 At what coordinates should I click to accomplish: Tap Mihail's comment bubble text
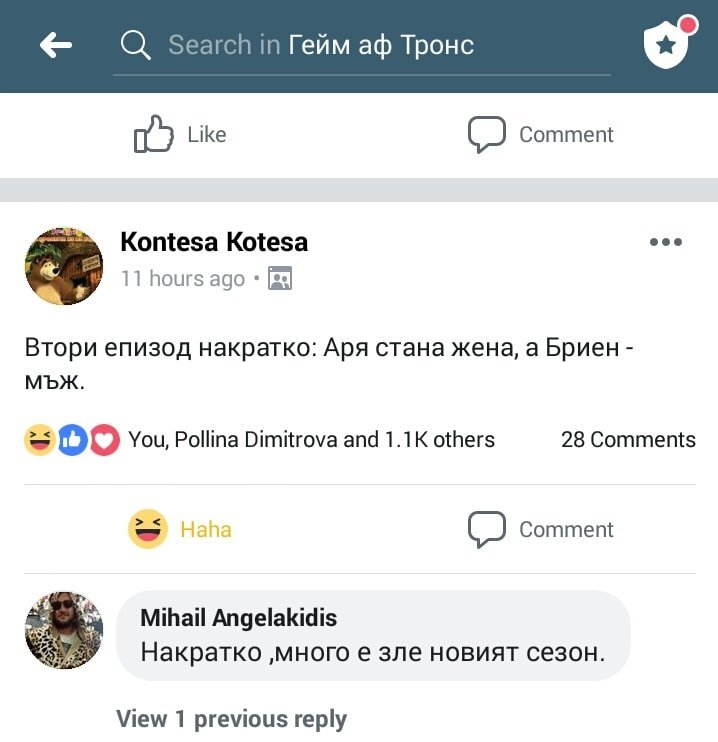click(x=373, y=654)
